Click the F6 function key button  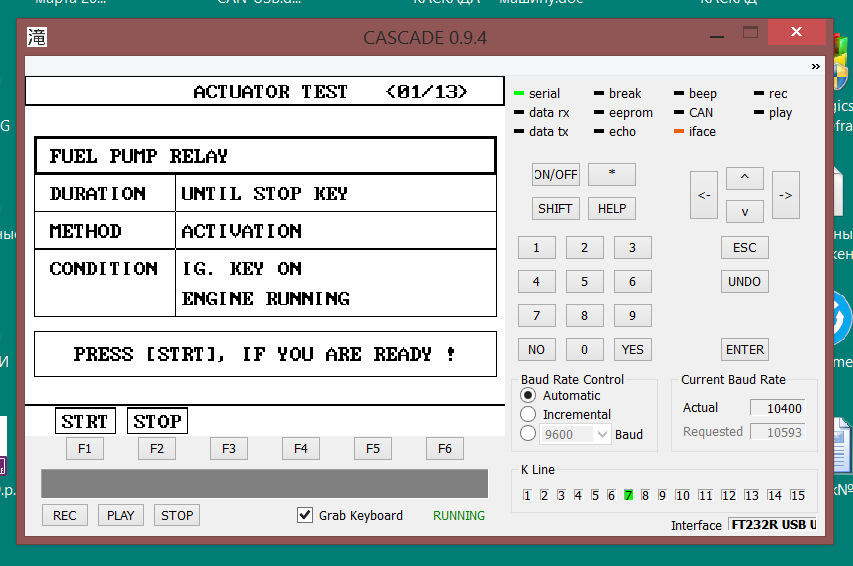point(445,449)
